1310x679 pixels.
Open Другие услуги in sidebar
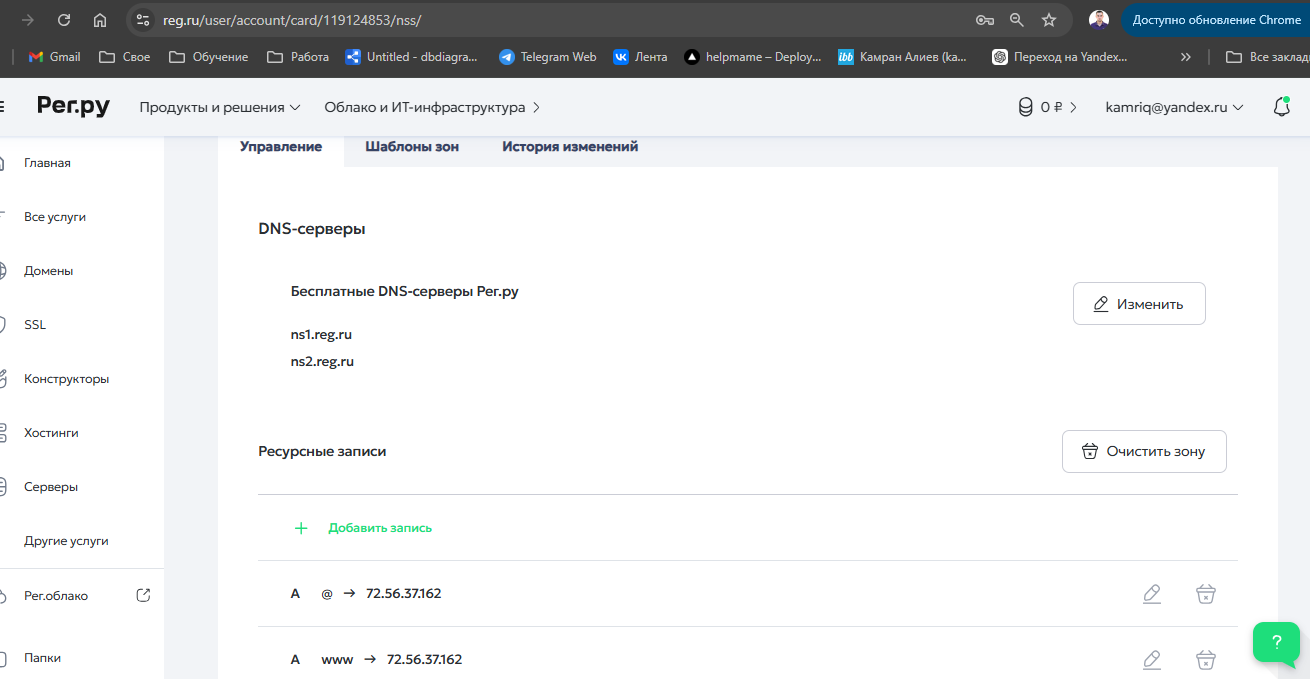66,541
